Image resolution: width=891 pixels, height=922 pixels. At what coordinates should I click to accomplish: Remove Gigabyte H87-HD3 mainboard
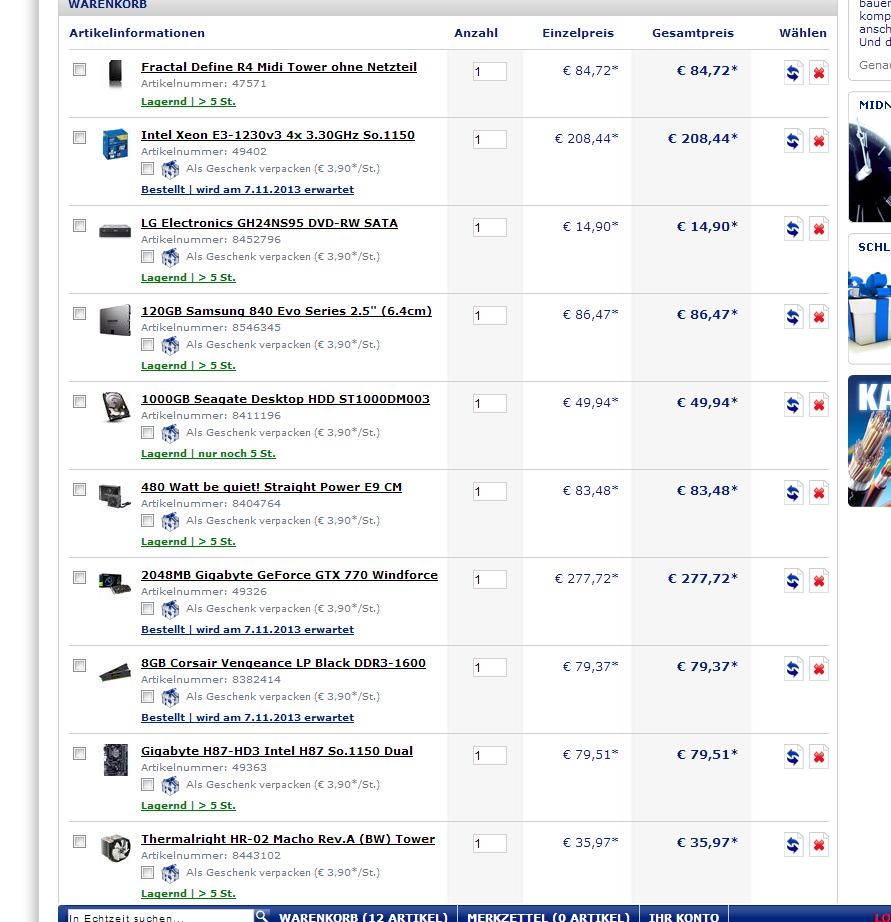click(x=819, y=757)
